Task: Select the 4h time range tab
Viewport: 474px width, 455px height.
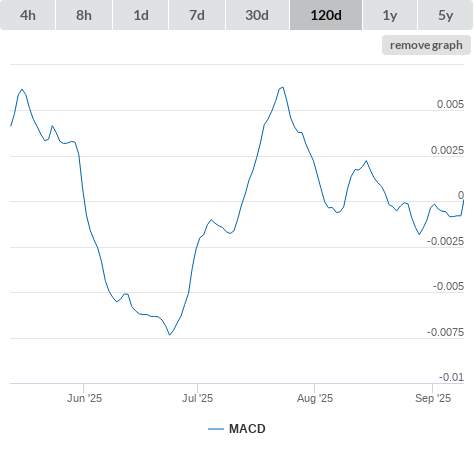Action: (28, 15)
